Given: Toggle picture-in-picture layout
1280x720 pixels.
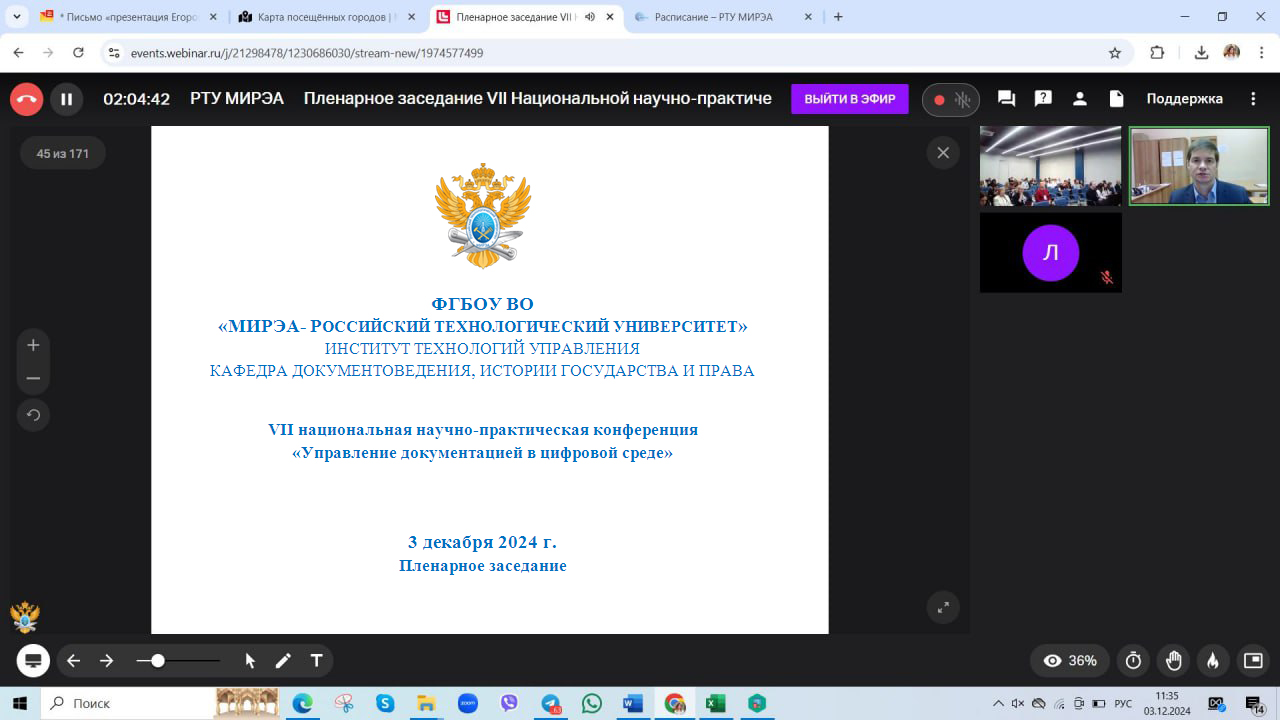Looking at the screenshot, I should click(x=1253, y=661).
